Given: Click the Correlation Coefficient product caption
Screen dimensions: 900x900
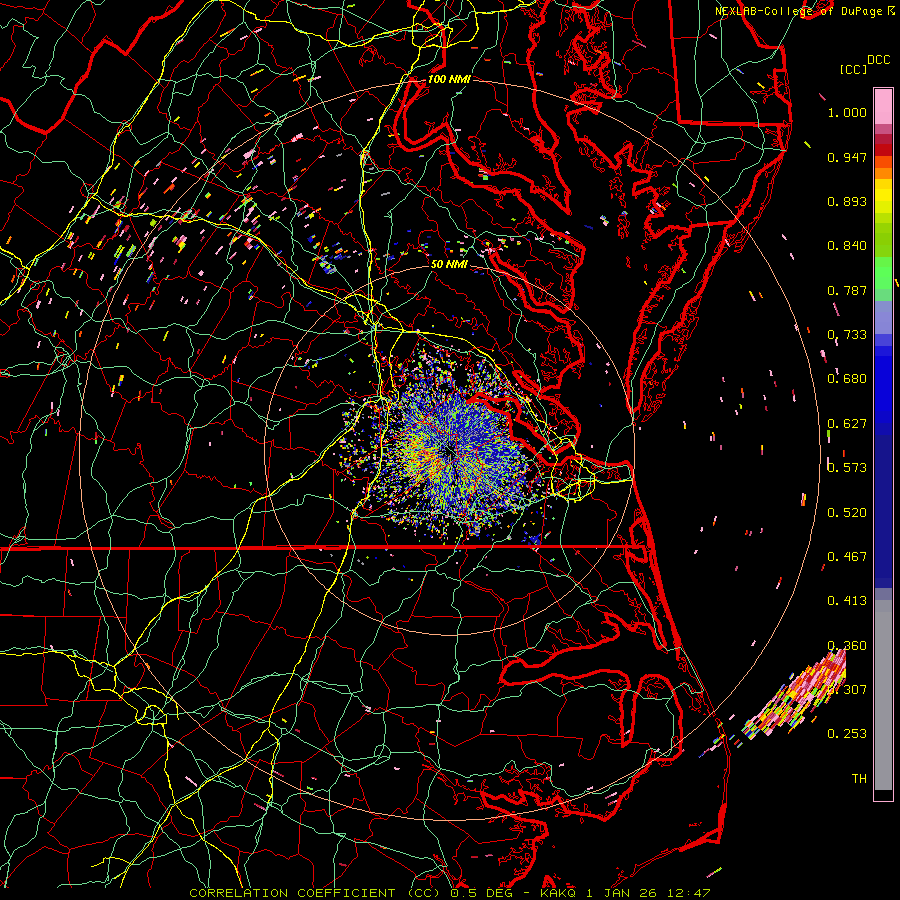Looking at the screenshot, I should click(449, 893).
